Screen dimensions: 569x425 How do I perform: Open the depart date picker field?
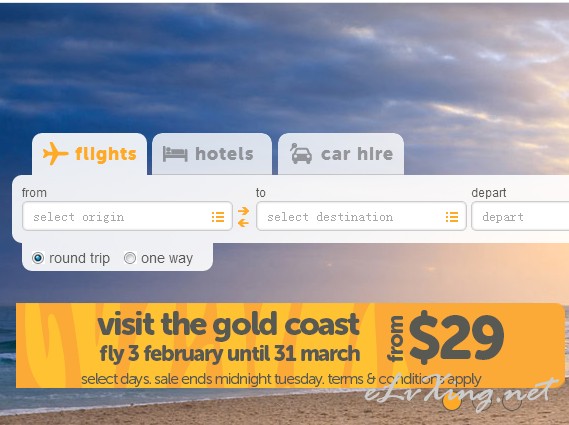click(x=520, y=216)
